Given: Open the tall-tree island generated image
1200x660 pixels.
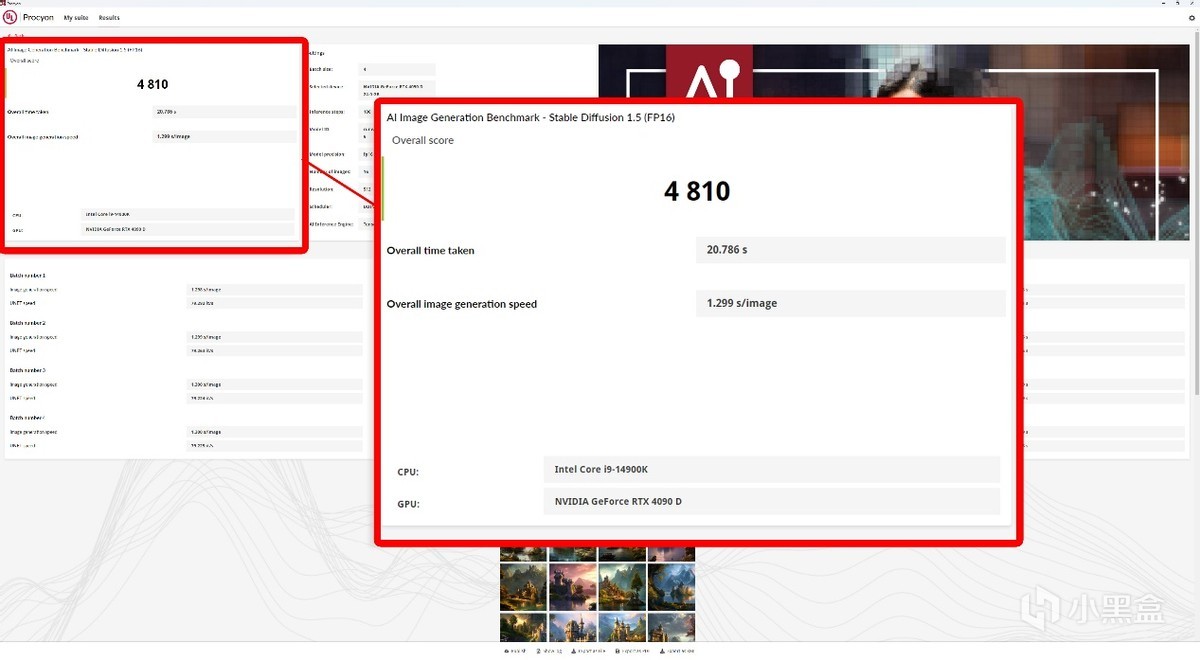Looking at the screenshot, I should click(x=622, y=587).
